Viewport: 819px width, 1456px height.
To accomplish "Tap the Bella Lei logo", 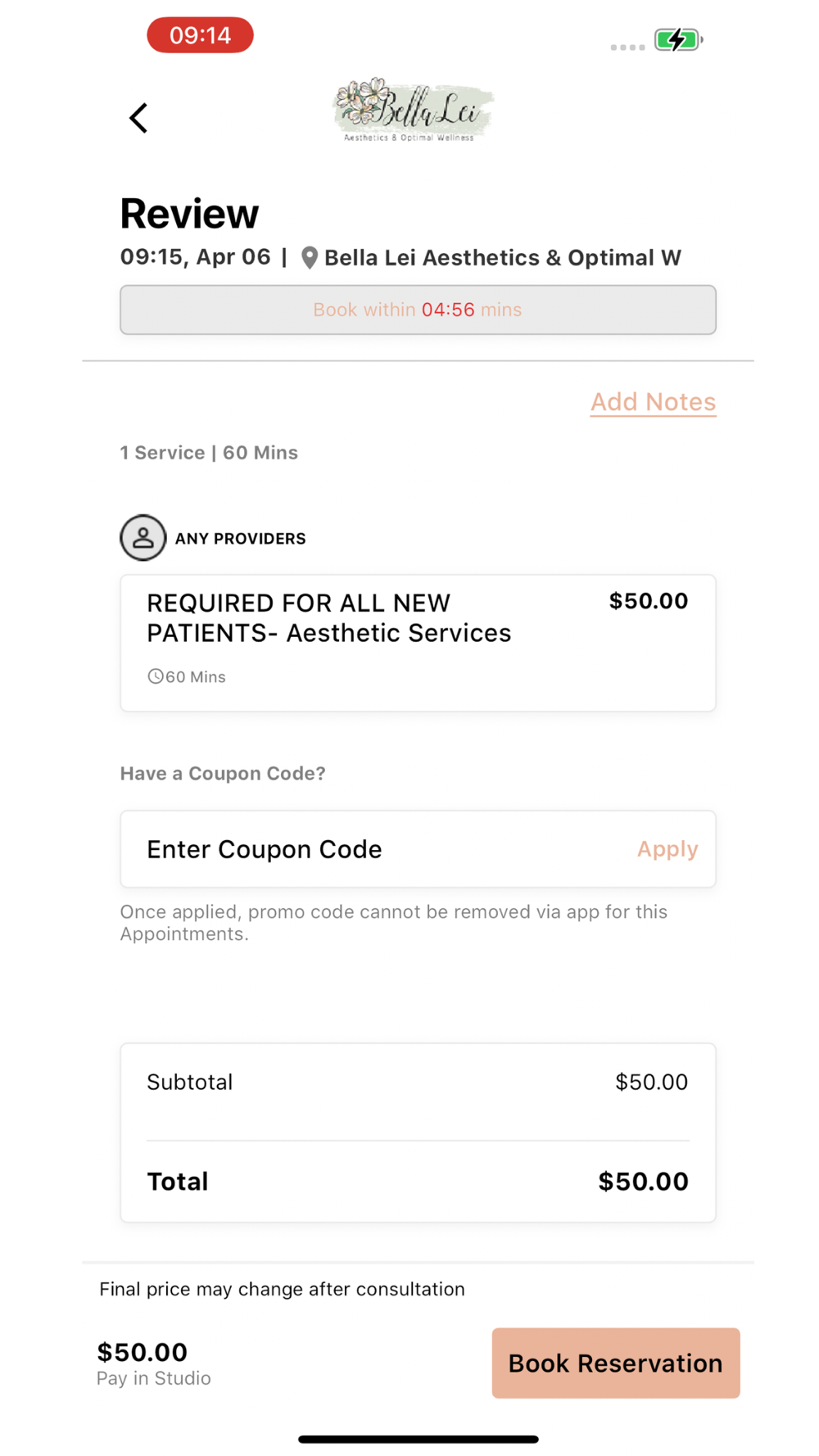I will click(413, 111).
